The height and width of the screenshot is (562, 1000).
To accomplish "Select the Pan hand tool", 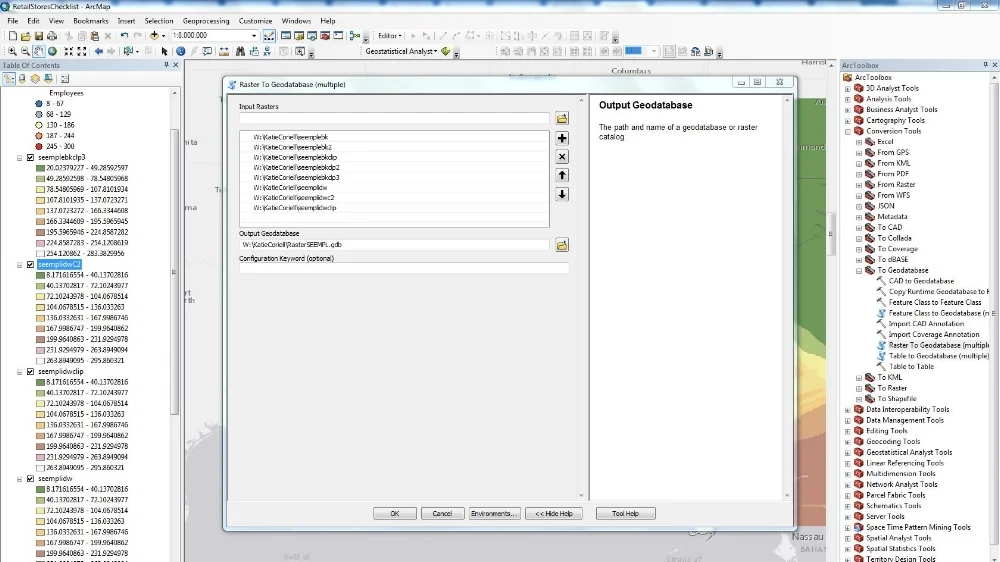I will pyautogui.click(x=39, y=52).
